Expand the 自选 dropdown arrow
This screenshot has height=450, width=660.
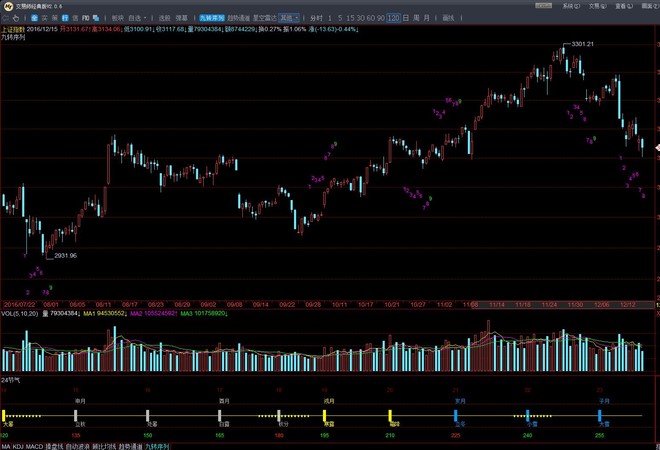click(145, 18)
